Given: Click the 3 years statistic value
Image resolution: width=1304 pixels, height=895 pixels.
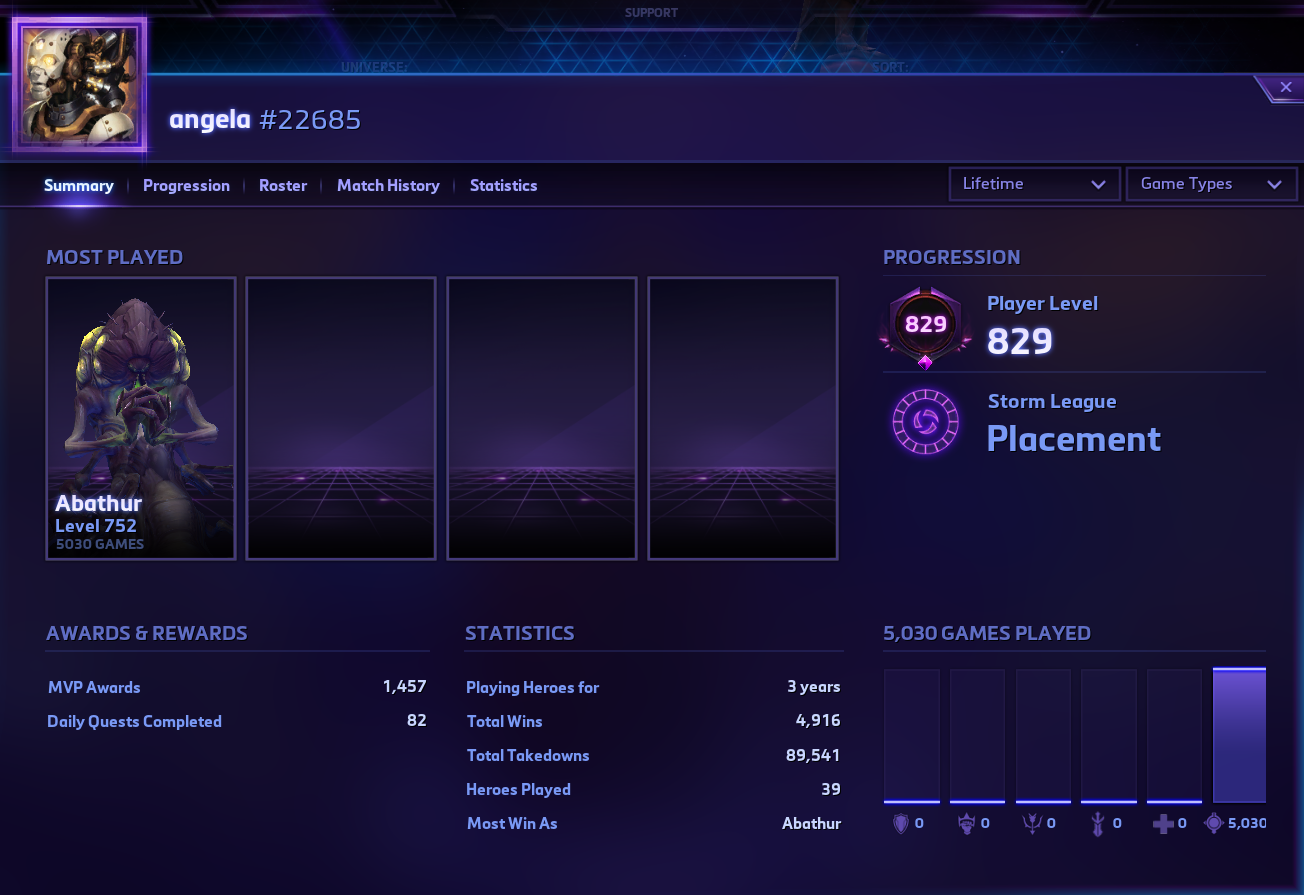Looking at the screenshot, I should [814, 687].
